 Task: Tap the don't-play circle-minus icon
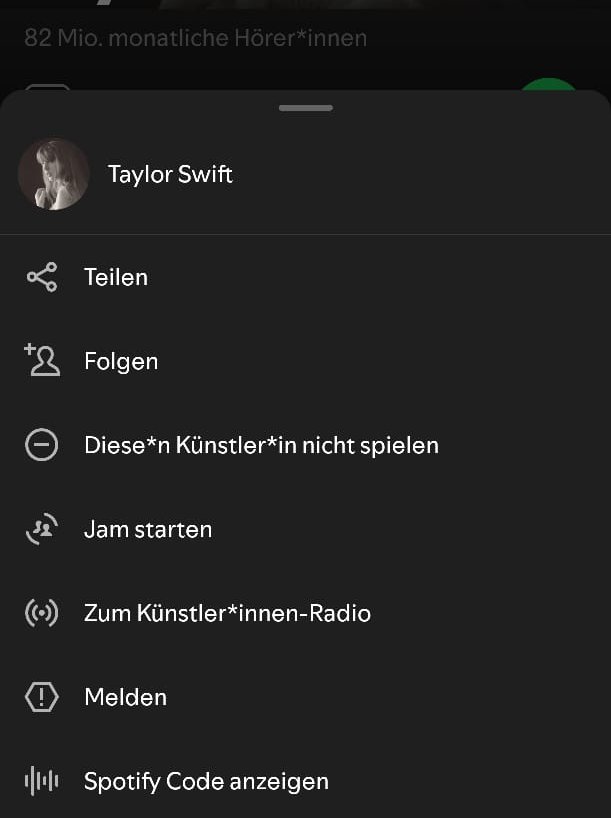pos(42,445)
